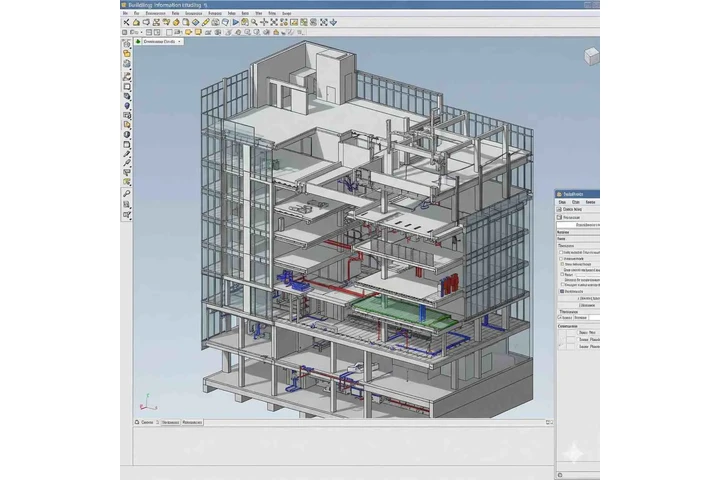Image resolution: width=720 pixels, height=480 pixels.
Task: Click the globe icon in top toolbar
Action: click(x=215, y=22)
